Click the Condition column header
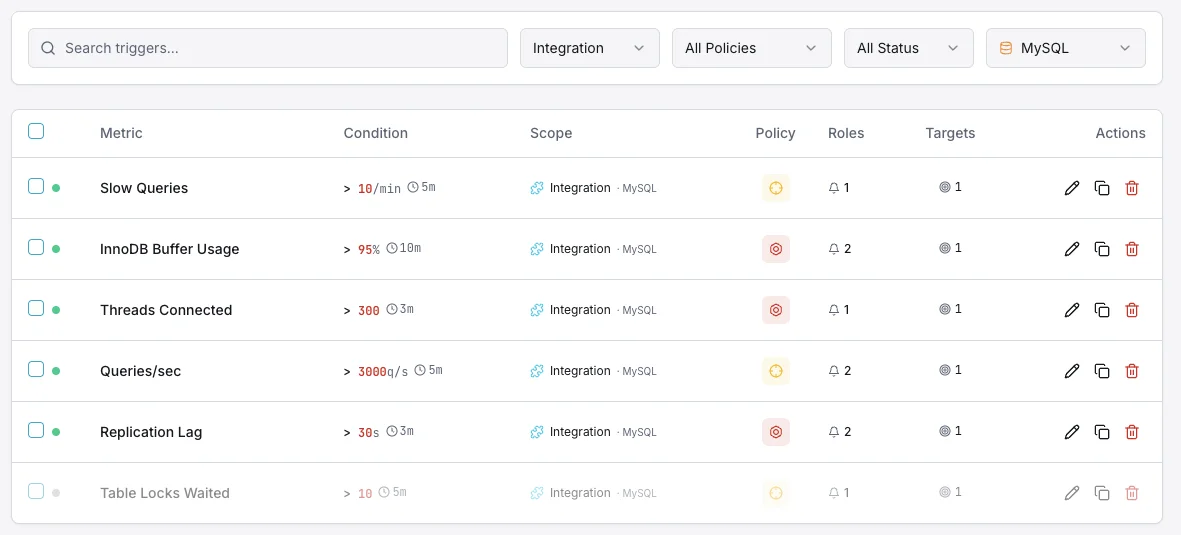1181x535 pixels. 376,133
